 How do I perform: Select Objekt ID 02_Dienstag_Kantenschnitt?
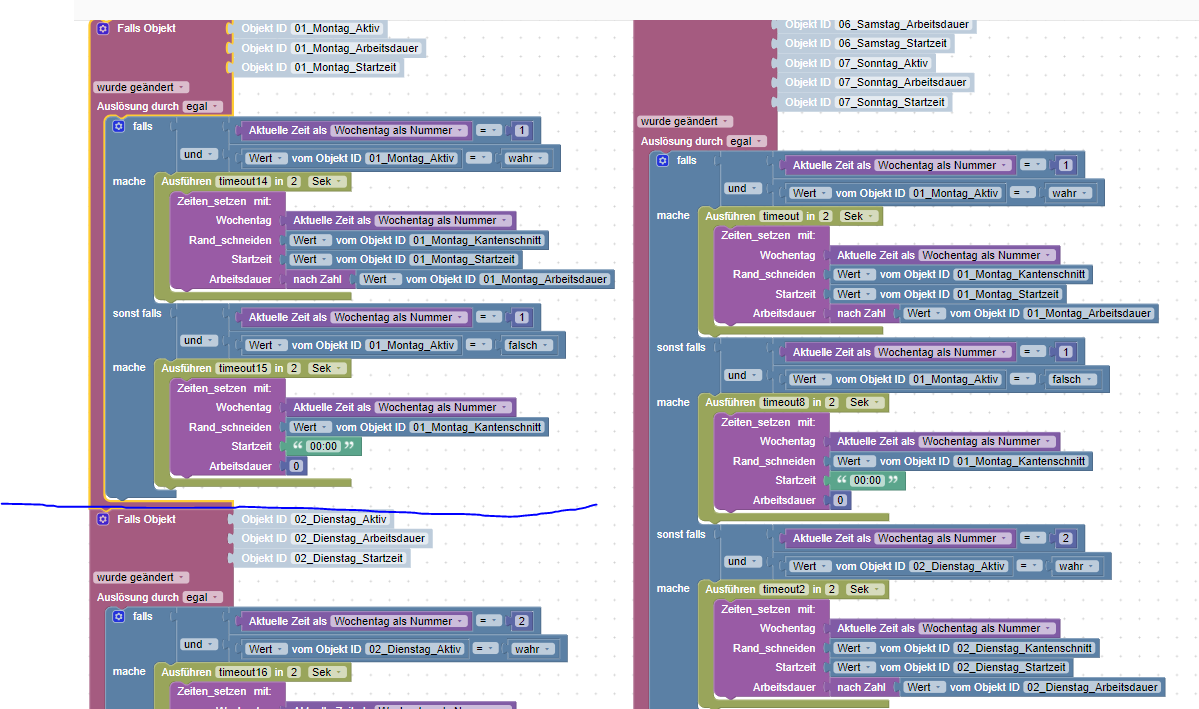tap(1024, 649)
